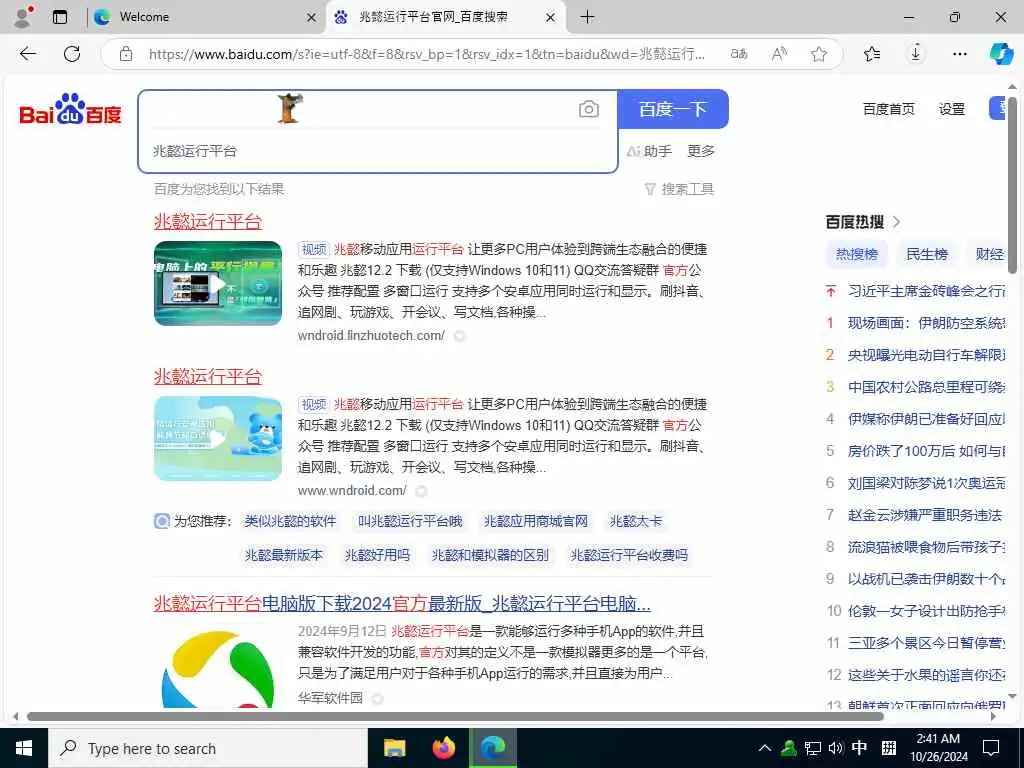
Task: Play the first result video thumbnail
Action: 218,283
